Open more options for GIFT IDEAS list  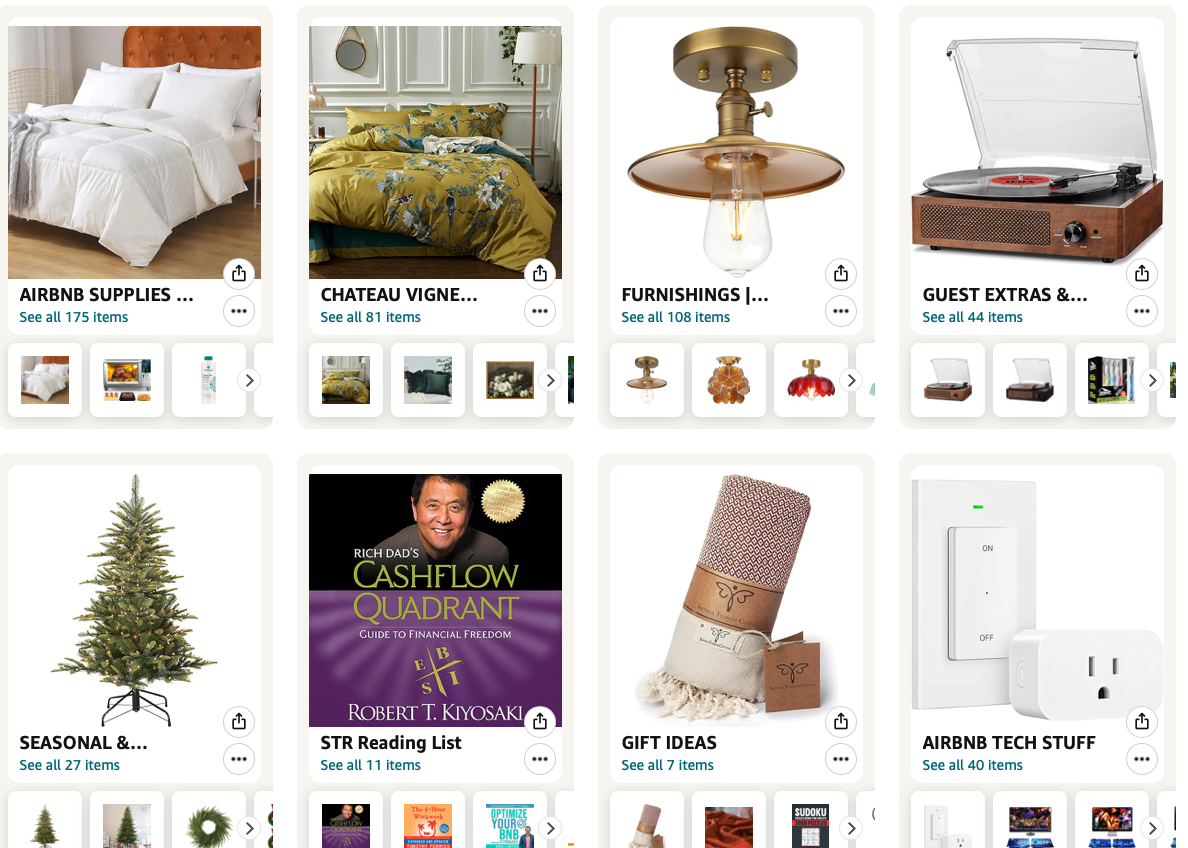tap(841, 759)
